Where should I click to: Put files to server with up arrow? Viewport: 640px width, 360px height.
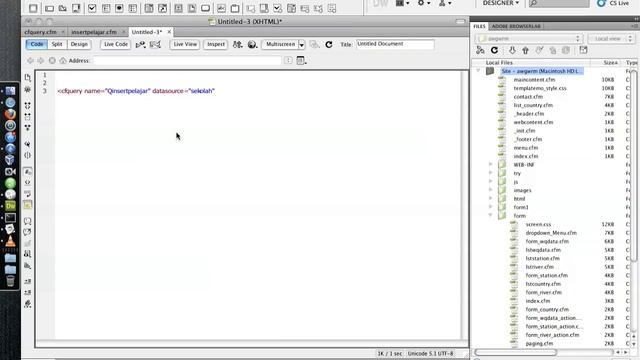[x=525, y=50]
